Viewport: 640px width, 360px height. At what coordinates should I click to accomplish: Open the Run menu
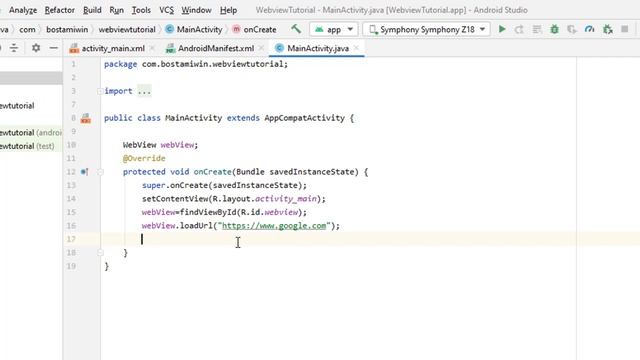tap(116, 10)
